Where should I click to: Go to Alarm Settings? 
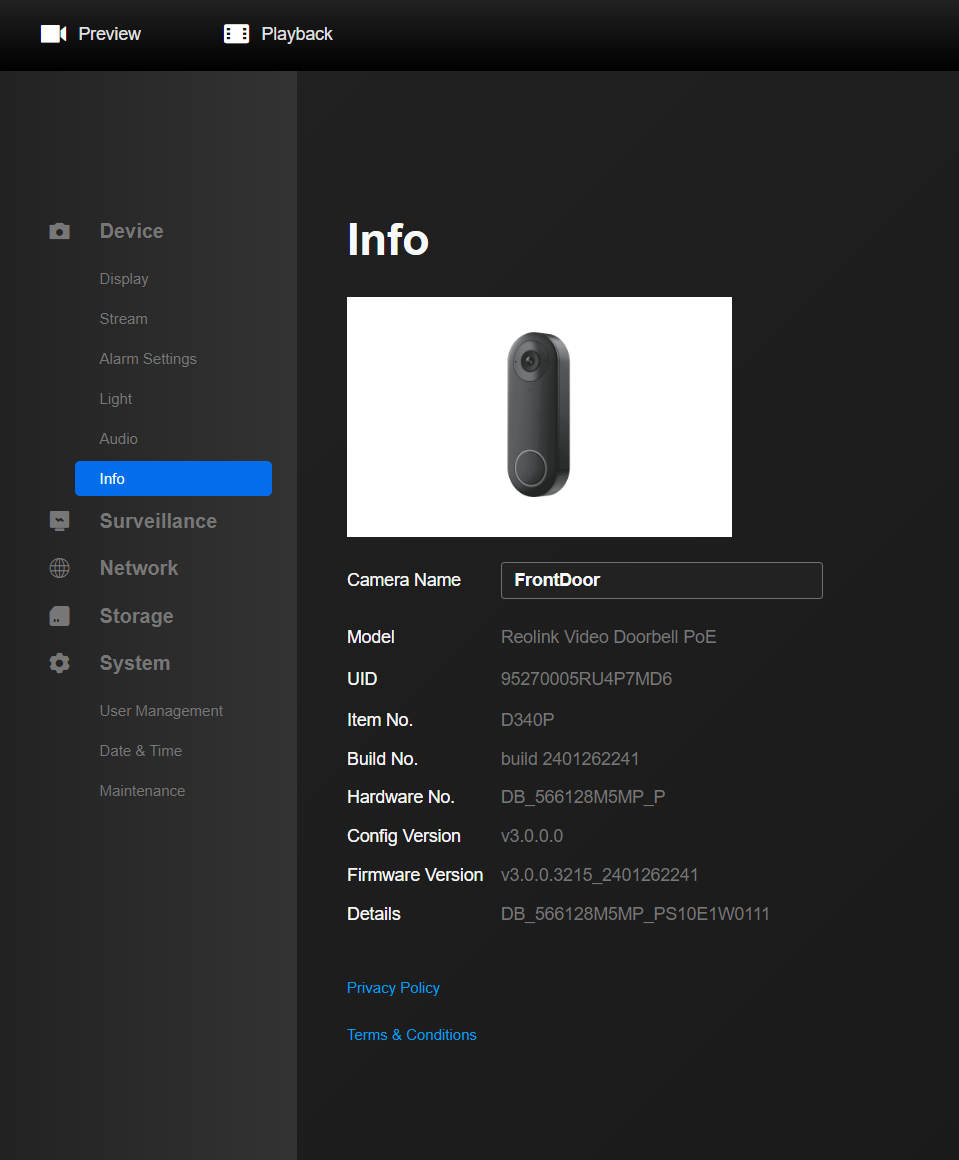[147, 358]
